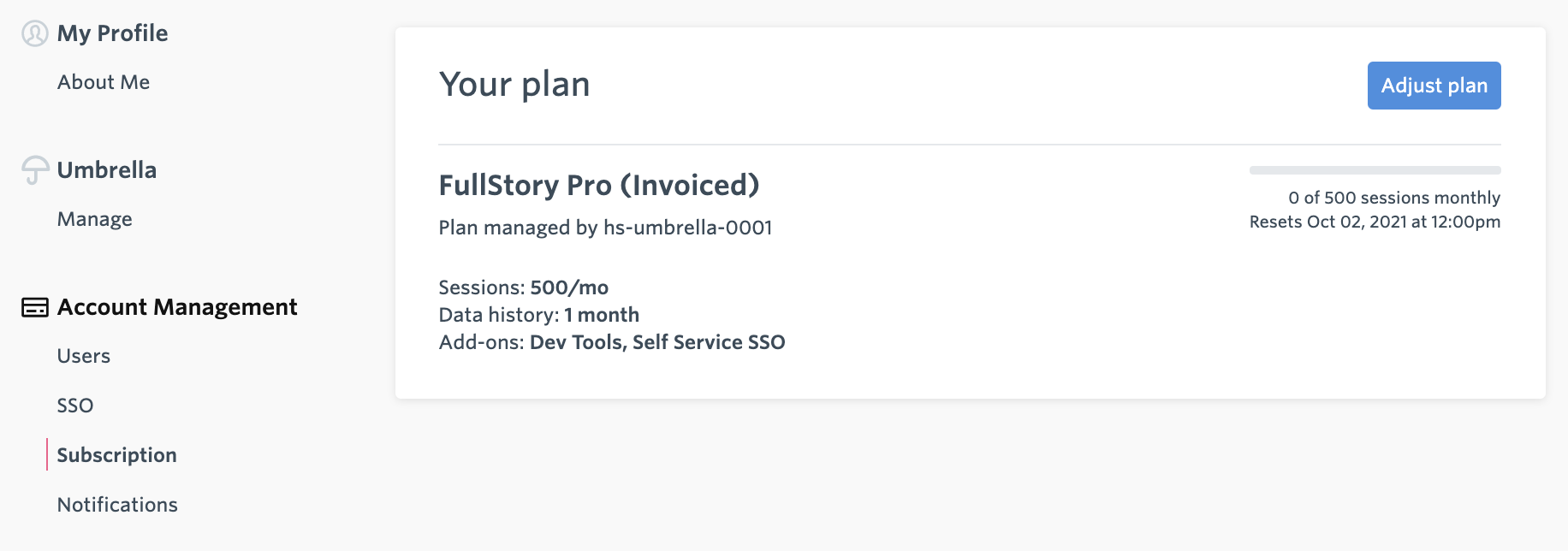Go to the Users settings page
Screen dimensions: 1568x551
pyautogui.click(x=84, y=356)
